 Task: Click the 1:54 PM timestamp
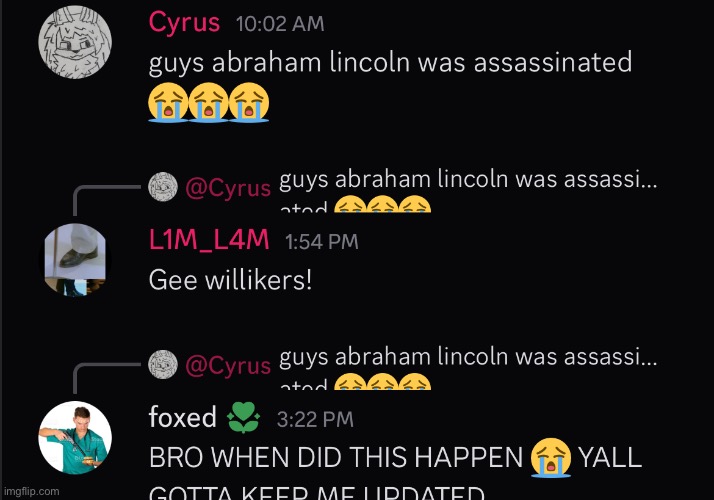tap(321, 242)
